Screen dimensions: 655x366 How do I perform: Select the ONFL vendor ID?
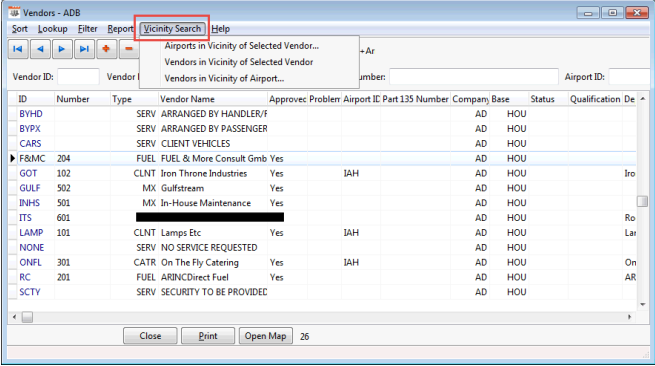click(30, 262)
